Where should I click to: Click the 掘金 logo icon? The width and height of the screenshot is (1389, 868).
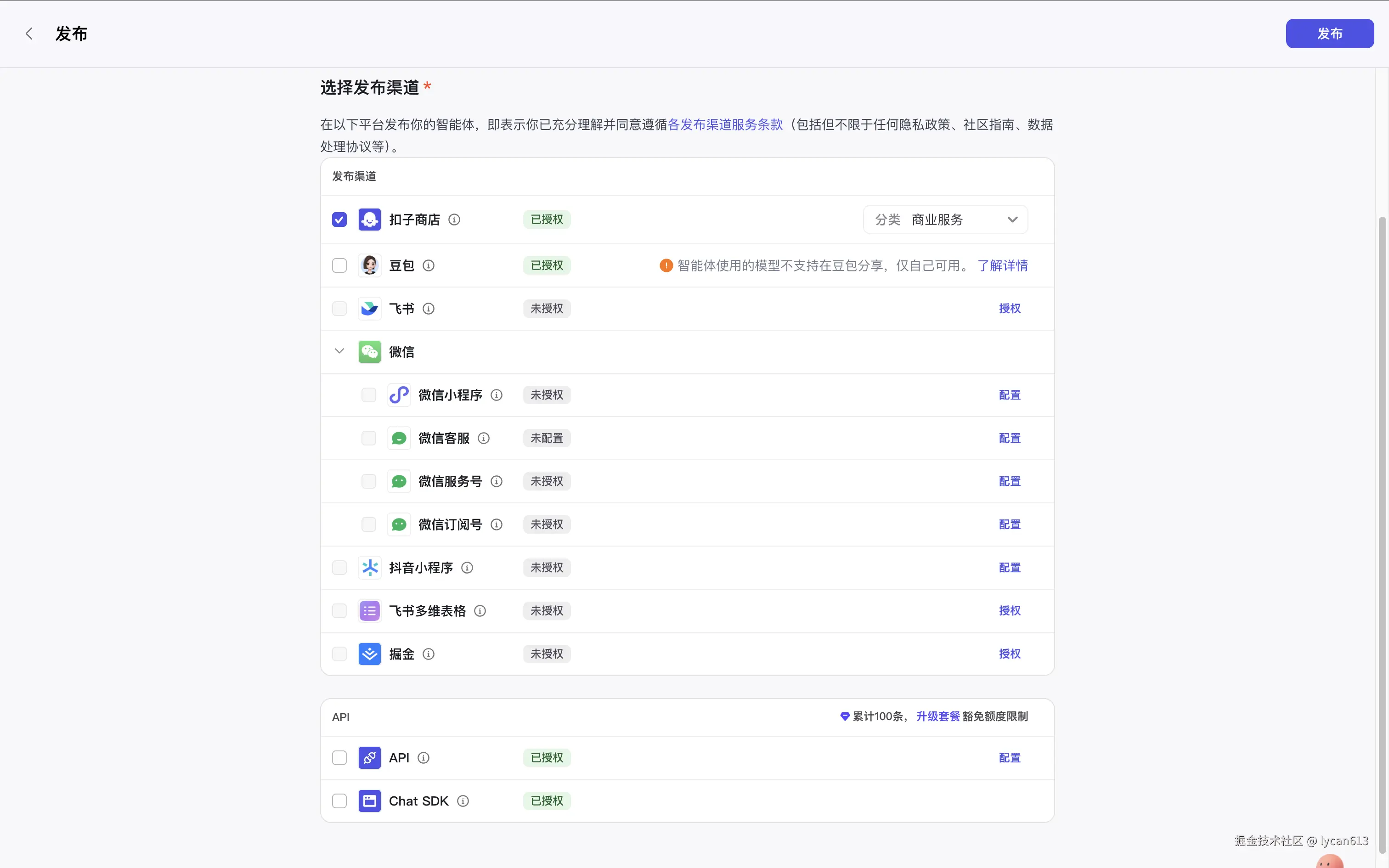(369, 654)
